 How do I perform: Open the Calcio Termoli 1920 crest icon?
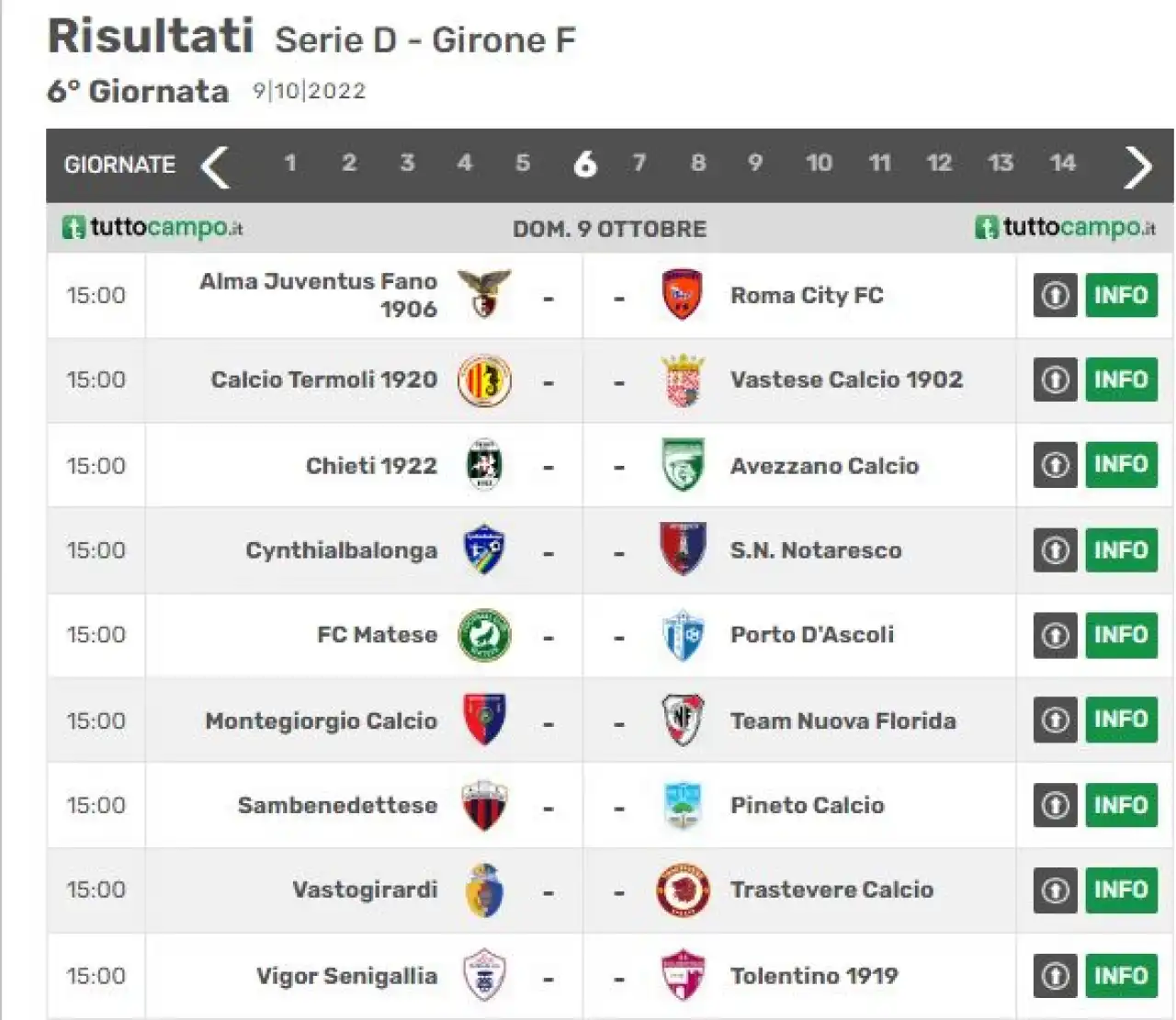click(484, 380)
